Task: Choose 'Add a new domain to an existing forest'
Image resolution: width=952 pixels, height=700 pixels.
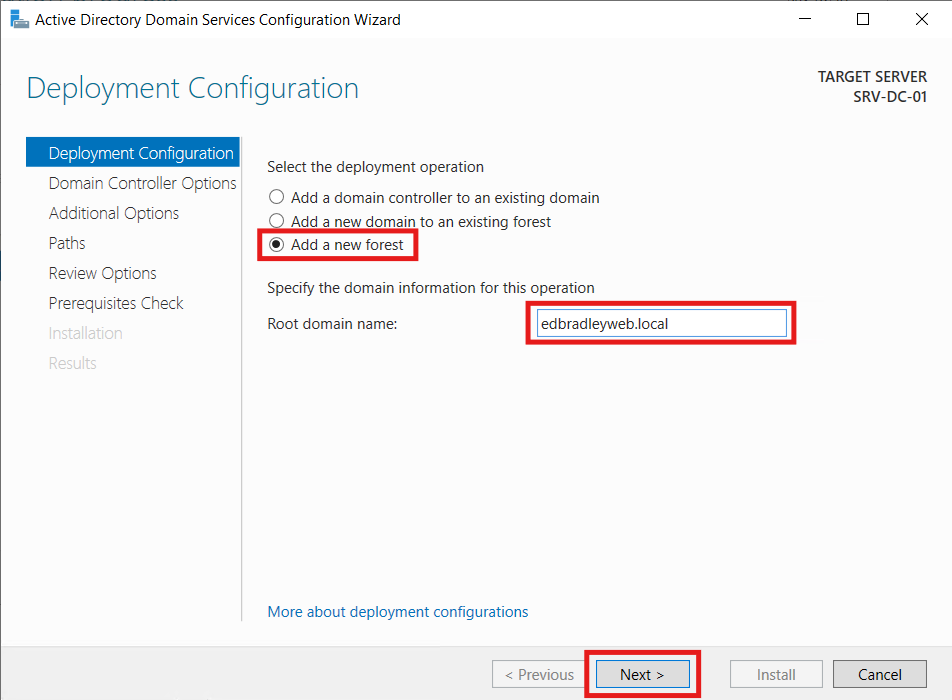Action: pyautogui.click(x=276, y=220)
